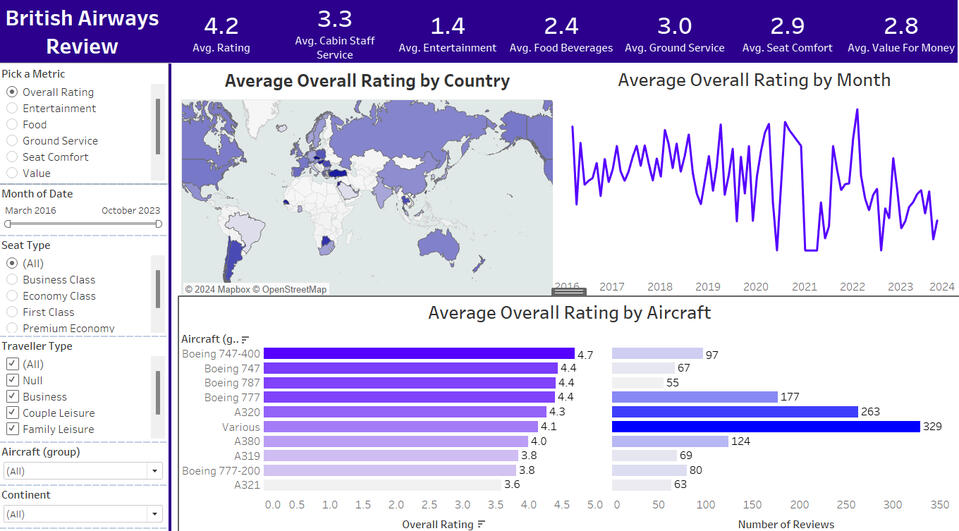The image size is (959, 531).
Task: Click the Traveller Type list scrollbar
Action: click(156, 391)
